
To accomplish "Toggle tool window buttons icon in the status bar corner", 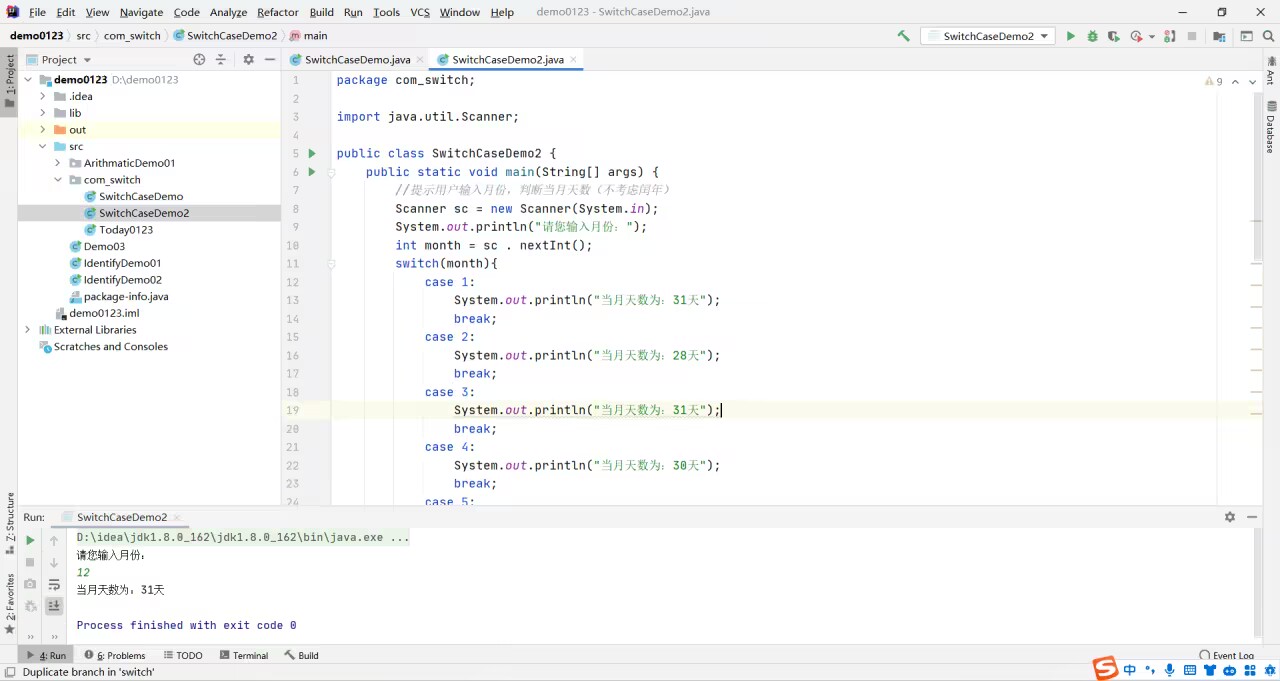I will click(9, 673).
